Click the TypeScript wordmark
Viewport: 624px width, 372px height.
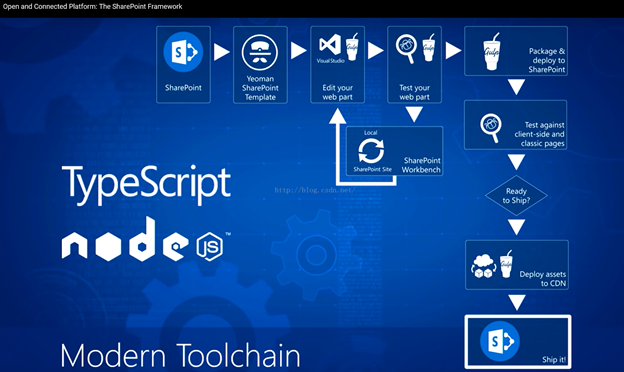click(x=146, y=185)
